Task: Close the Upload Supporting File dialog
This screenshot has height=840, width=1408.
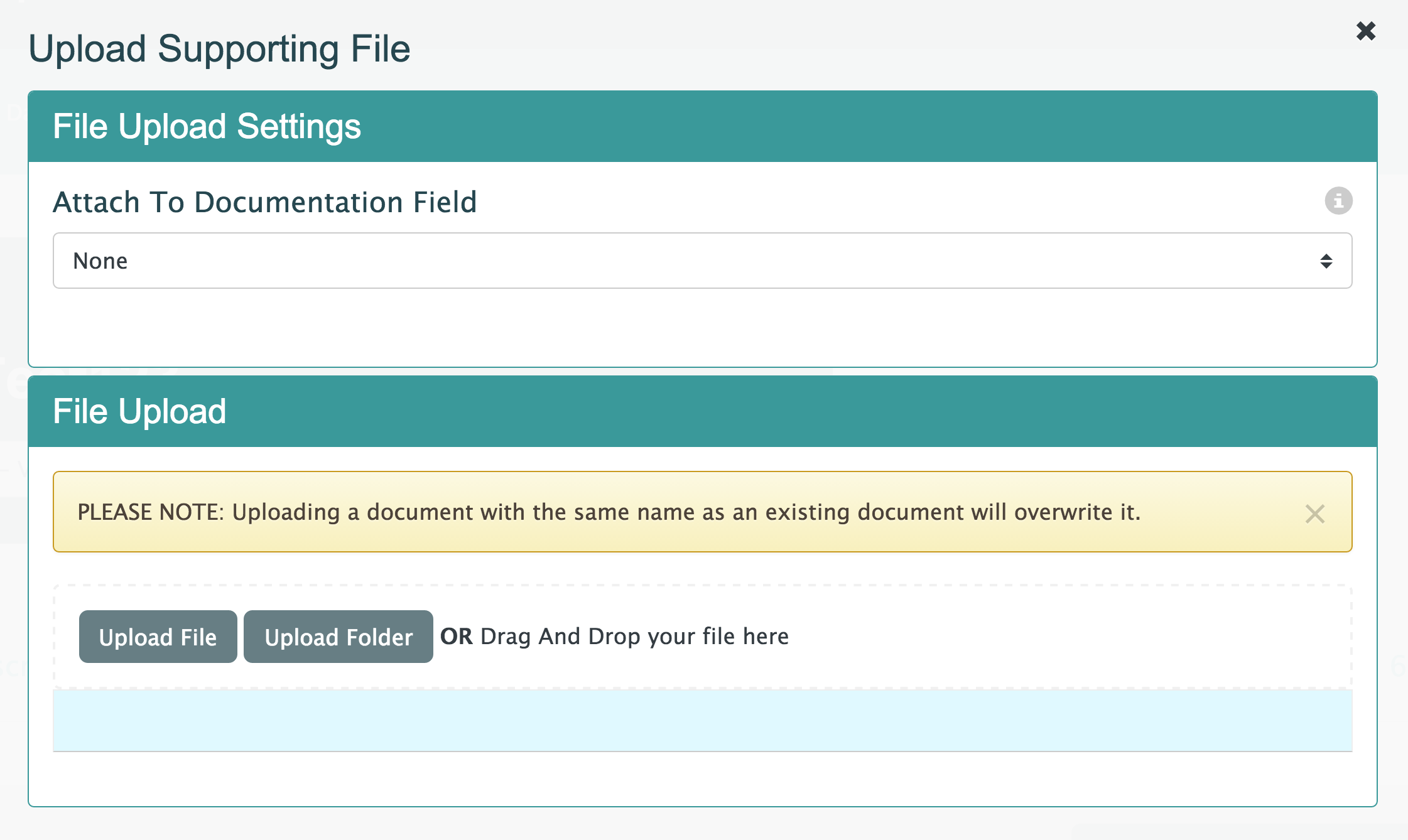Action: click(1366, 31)
